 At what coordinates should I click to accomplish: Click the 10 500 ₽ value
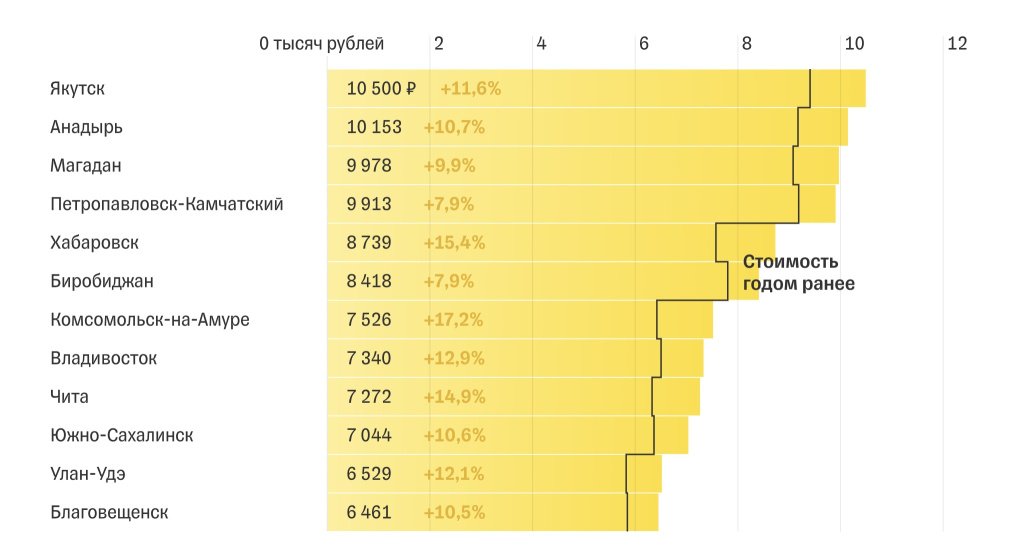point(381,89)
